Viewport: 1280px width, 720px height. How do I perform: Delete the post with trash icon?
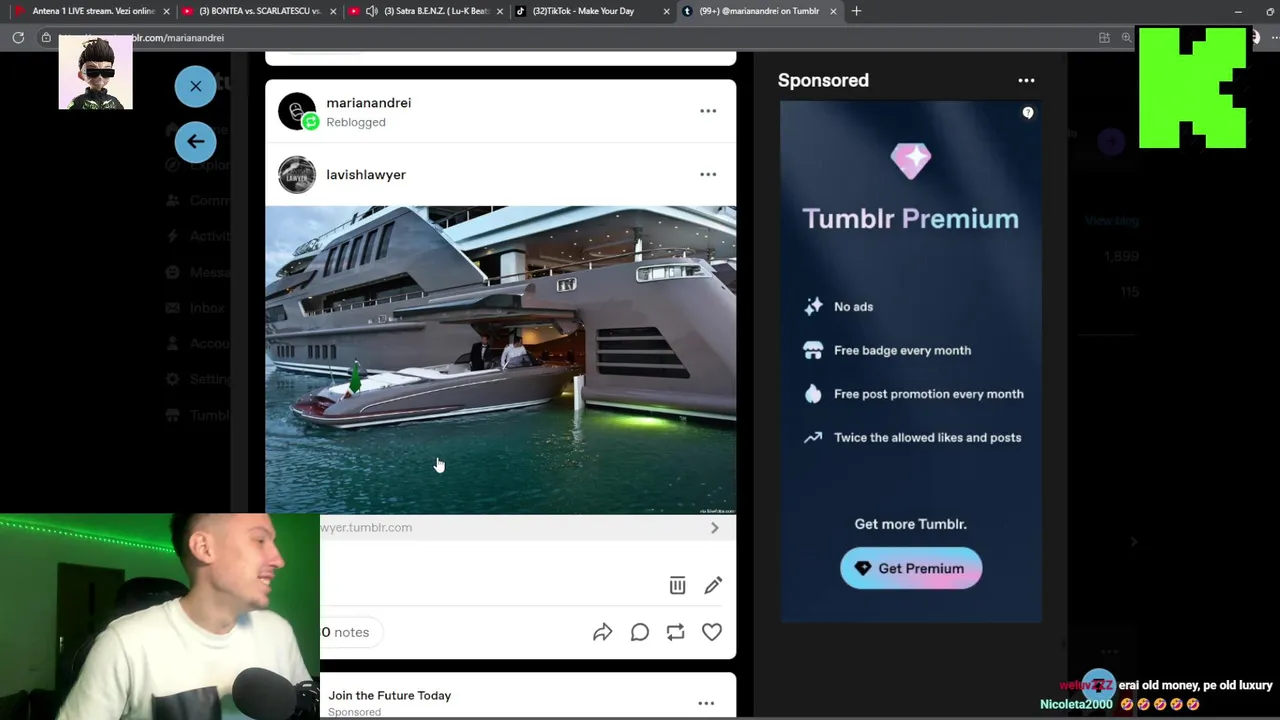point(677,585)
